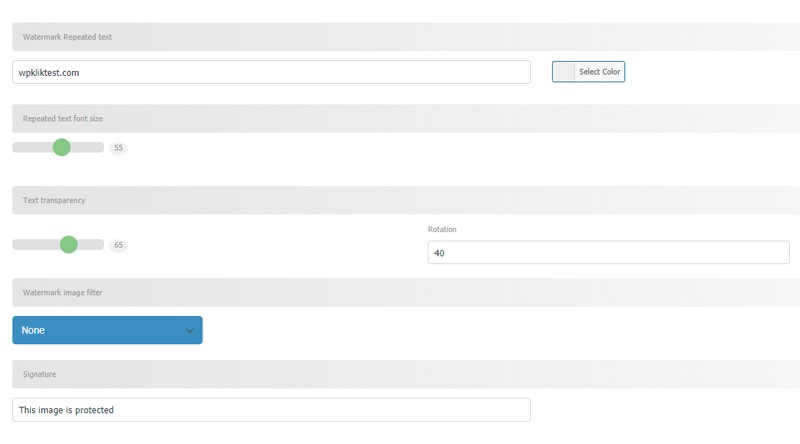Click the Rotation label

pos(442,229)
